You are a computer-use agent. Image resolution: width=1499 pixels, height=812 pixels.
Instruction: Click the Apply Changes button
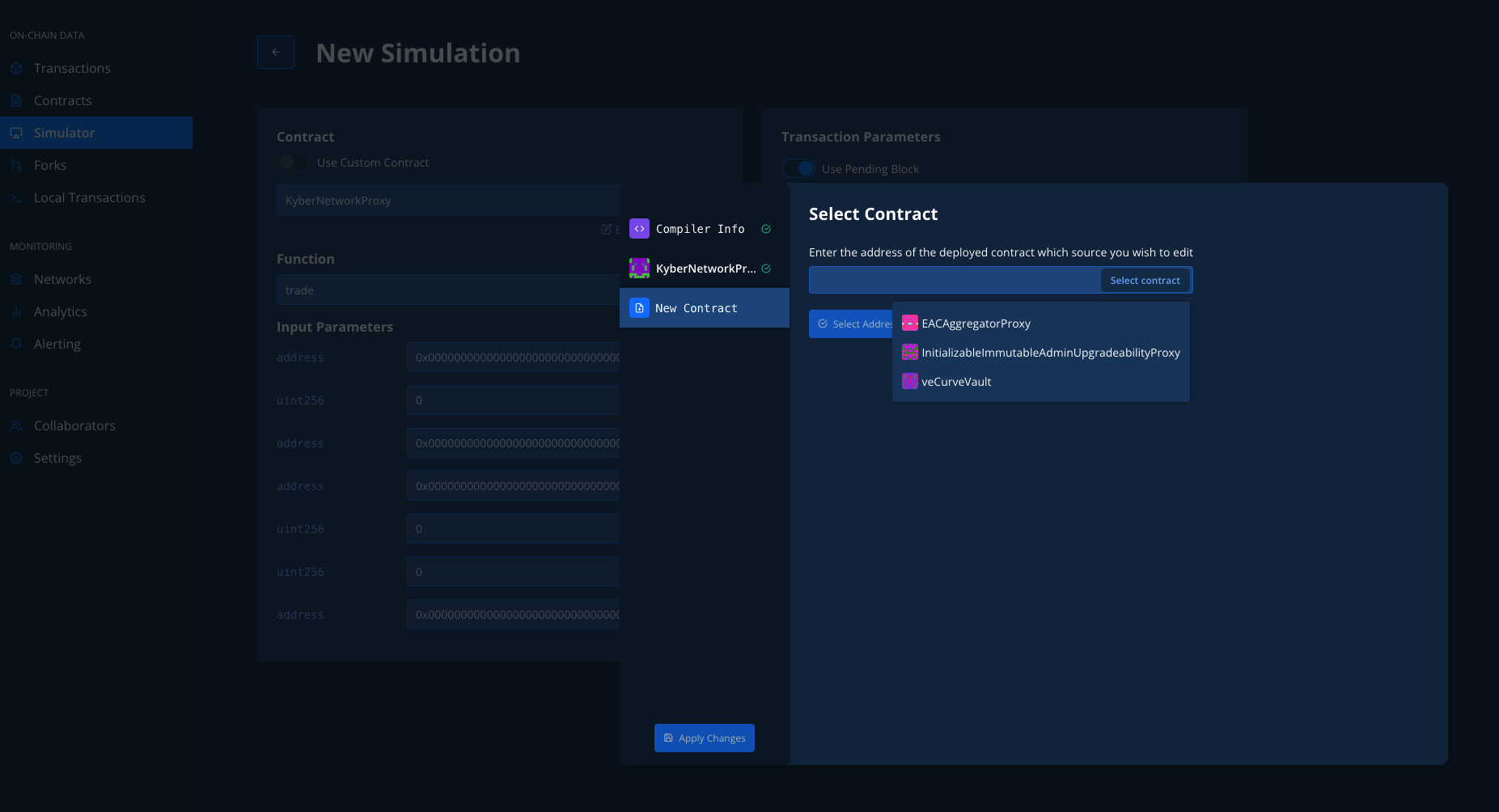[x=705, y=738]
